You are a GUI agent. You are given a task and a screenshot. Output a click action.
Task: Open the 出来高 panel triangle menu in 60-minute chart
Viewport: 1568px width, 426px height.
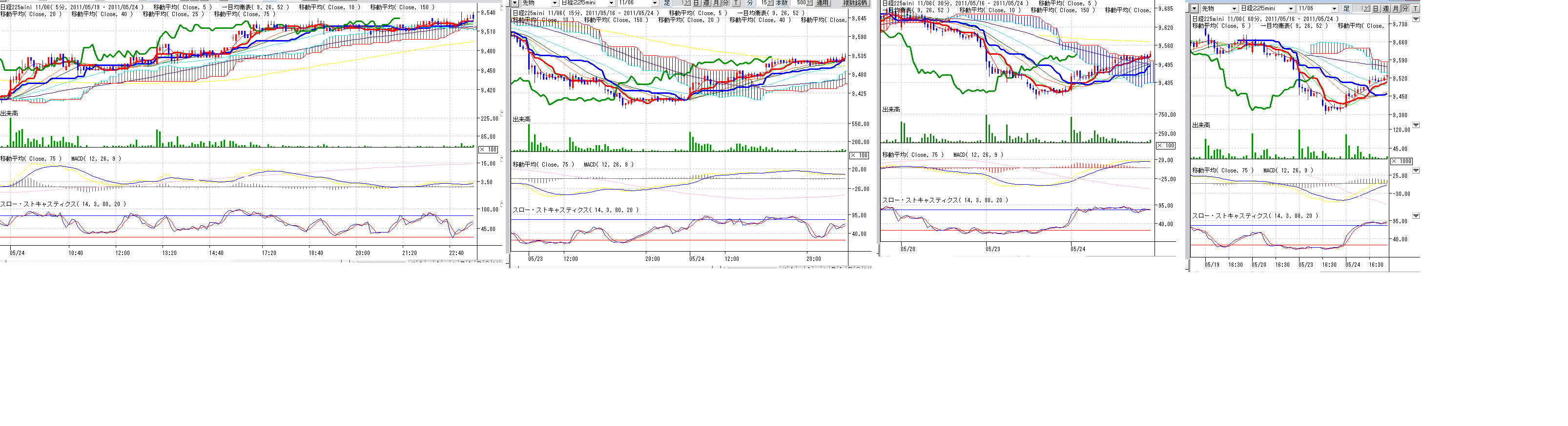pyautogui.click(x=1415, y=125)
